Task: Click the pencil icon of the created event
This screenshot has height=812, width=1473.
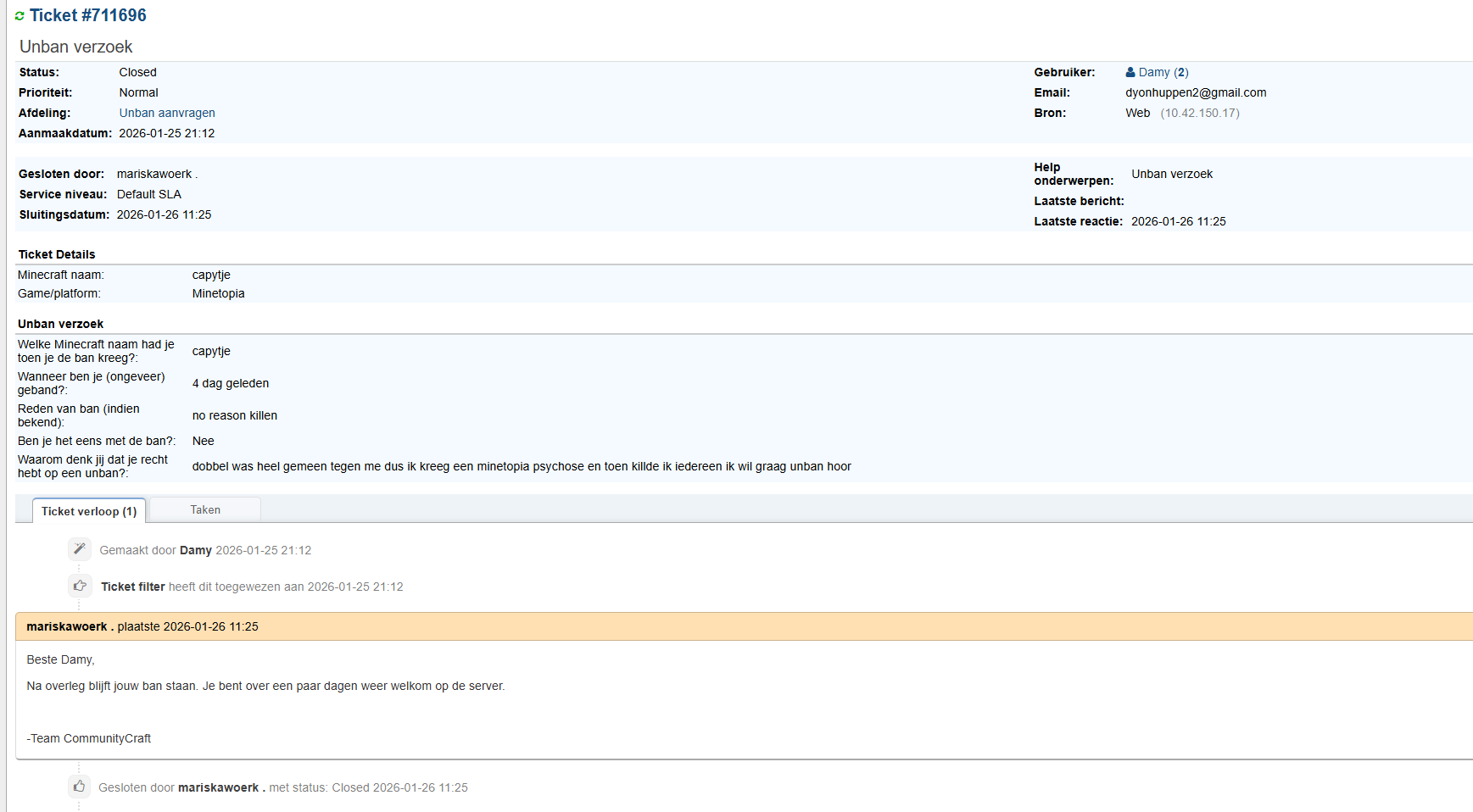Action: coord(79,549)
